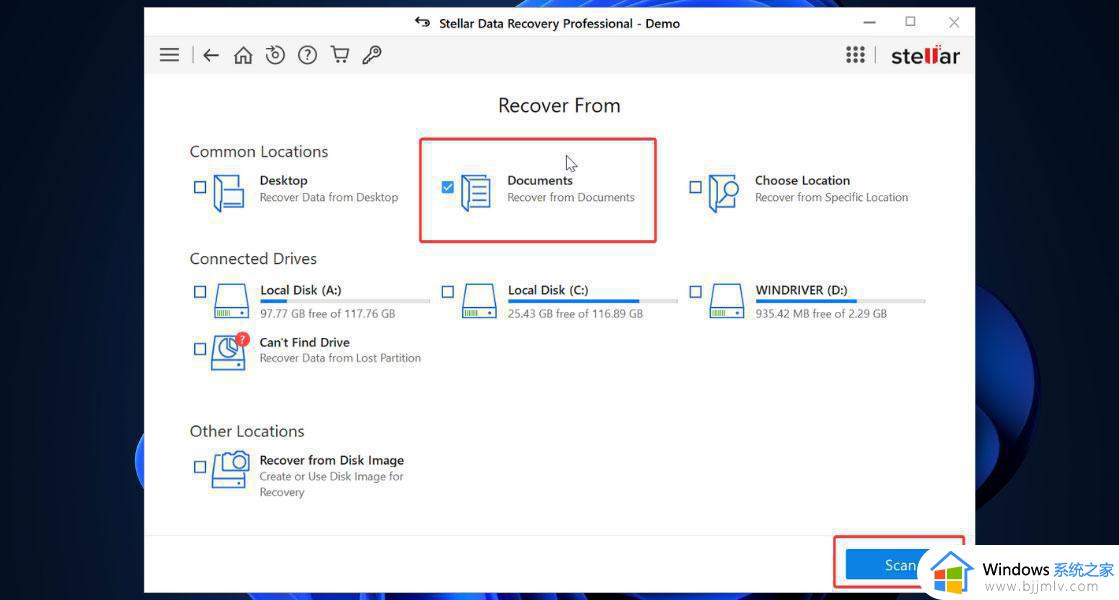Viewport: 1119px width, 600px height.
Task: Click 'Recover from Specific Location' text
Action: 831,197
